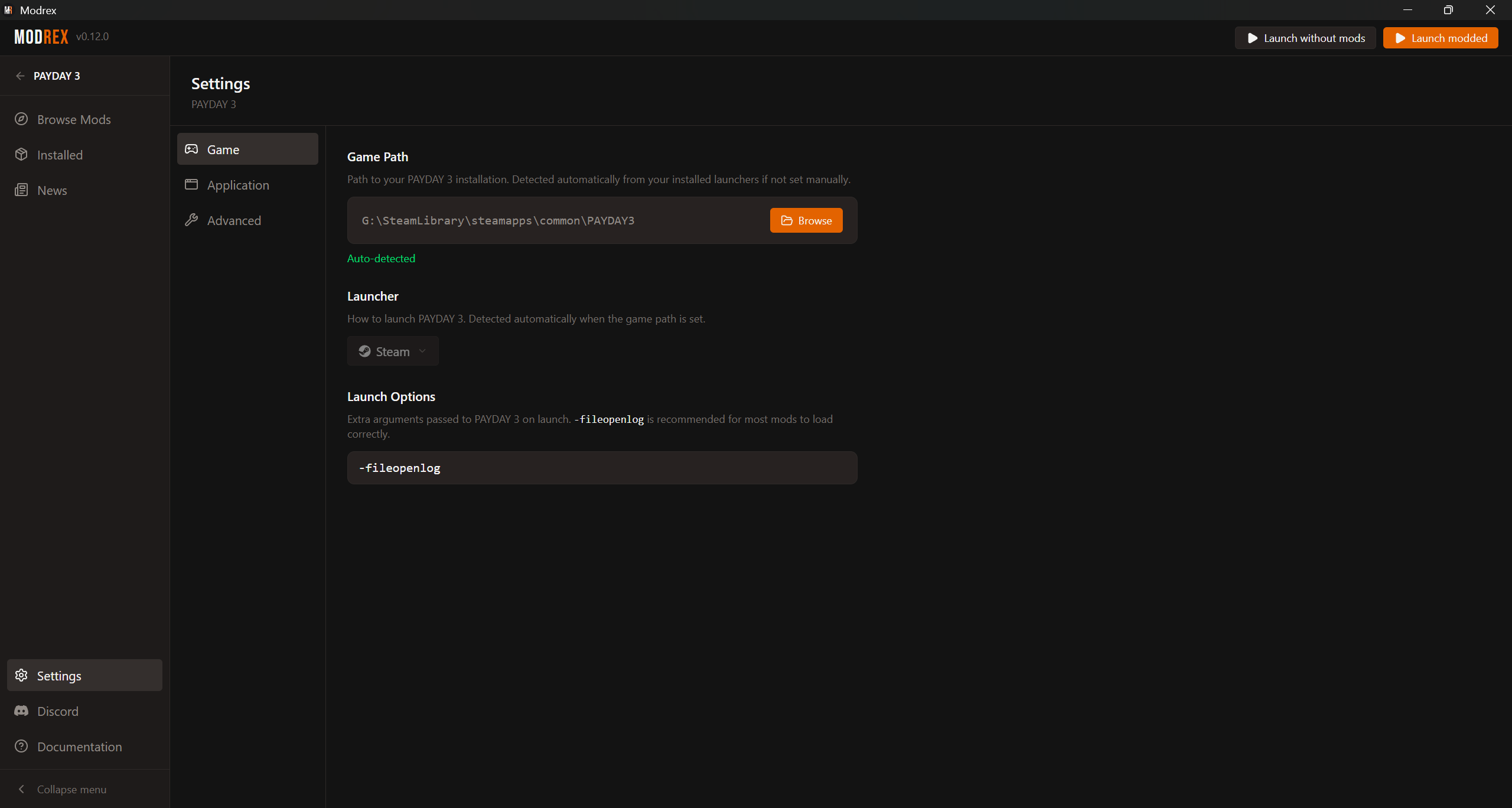Viewport: 1512px width, 808px height.
Task: Go back via the PAYDAY 3 header
Action: [x=48, y=76]
